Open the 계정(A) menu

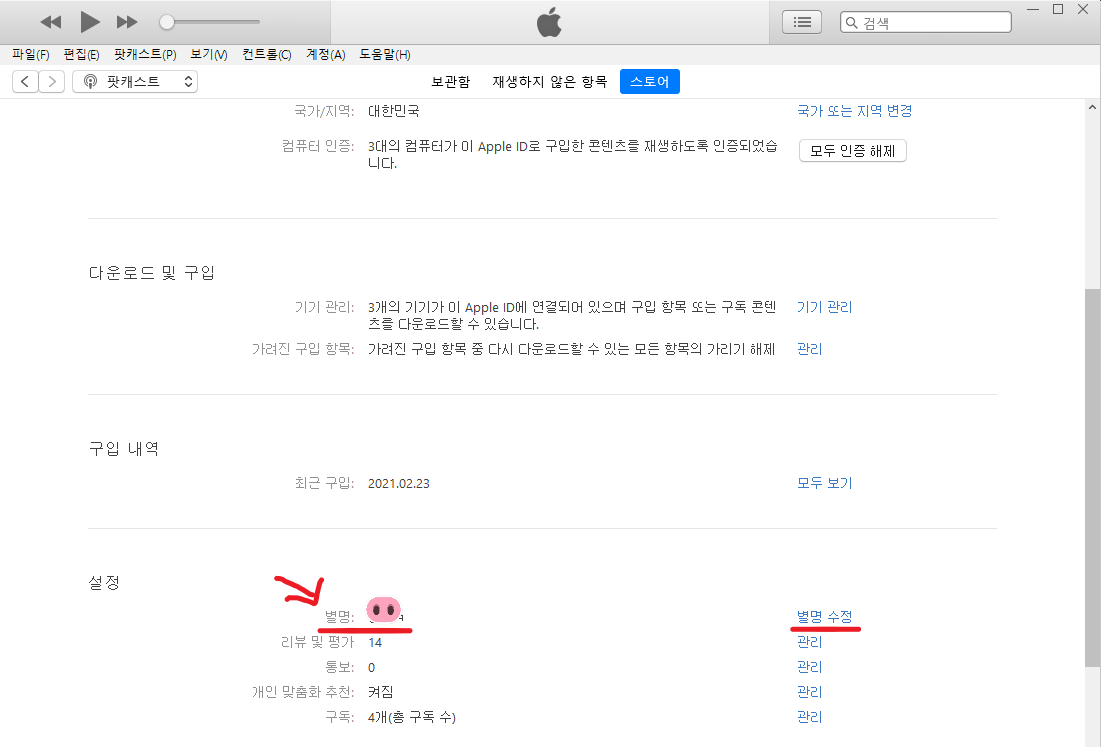click(x=326, y=55)
